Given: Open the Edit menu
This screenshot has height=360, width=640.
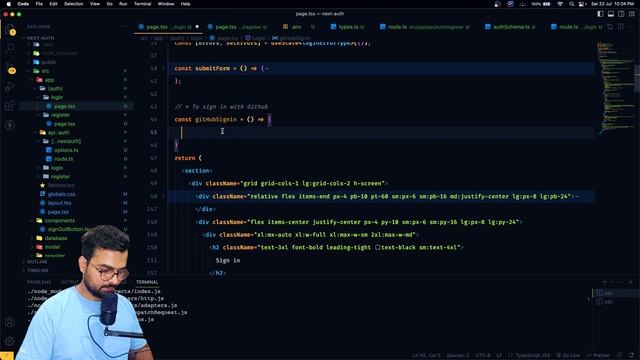Looking at the screenshot, I should point(53,4).
